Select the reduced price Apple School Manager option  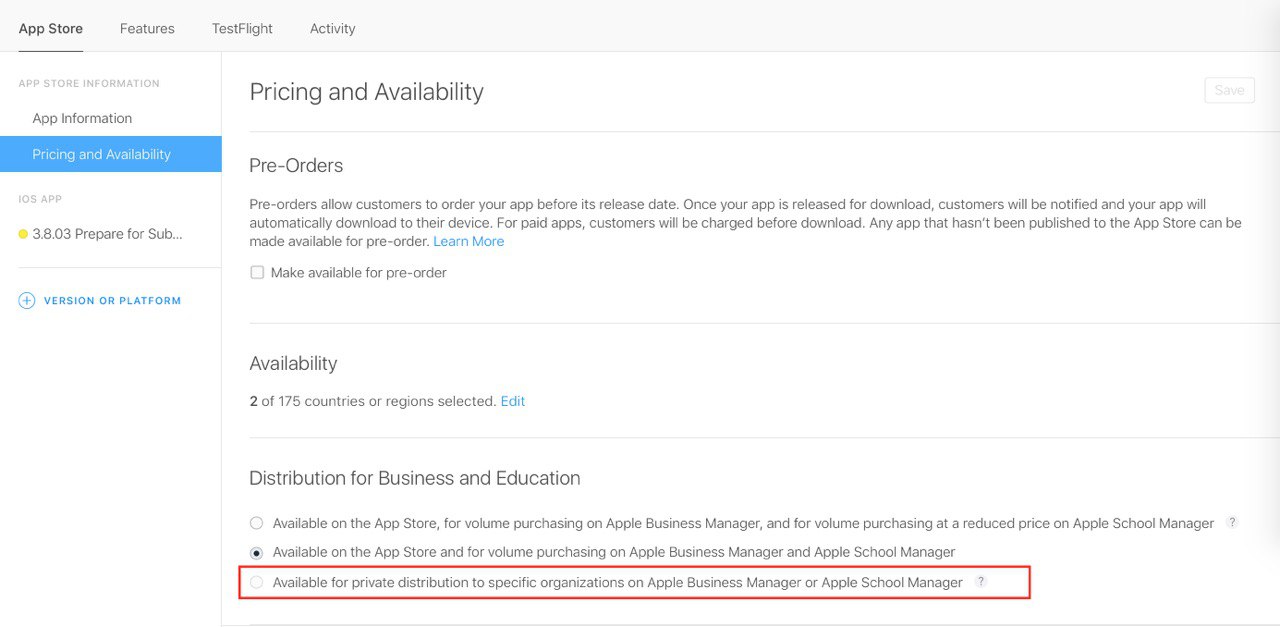[x=257, y=523]
